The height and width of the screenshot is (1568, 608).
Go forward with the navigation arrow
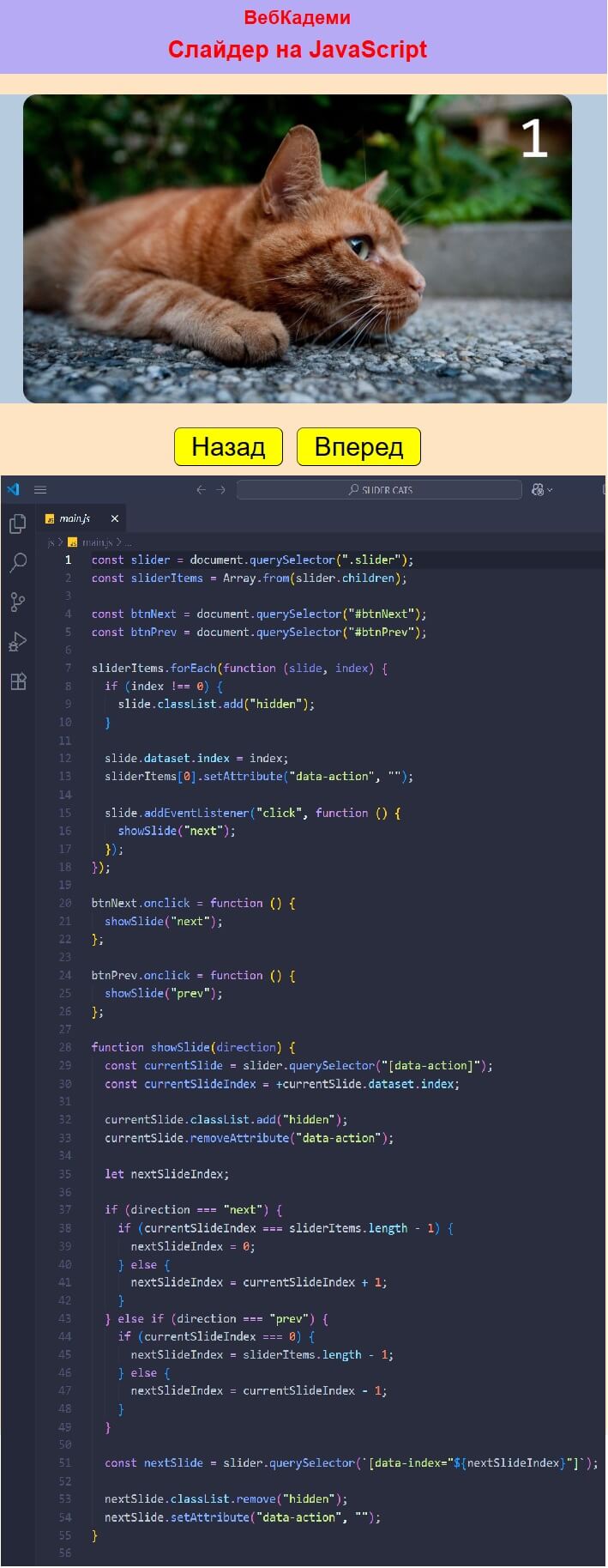[x=220, y=490]
